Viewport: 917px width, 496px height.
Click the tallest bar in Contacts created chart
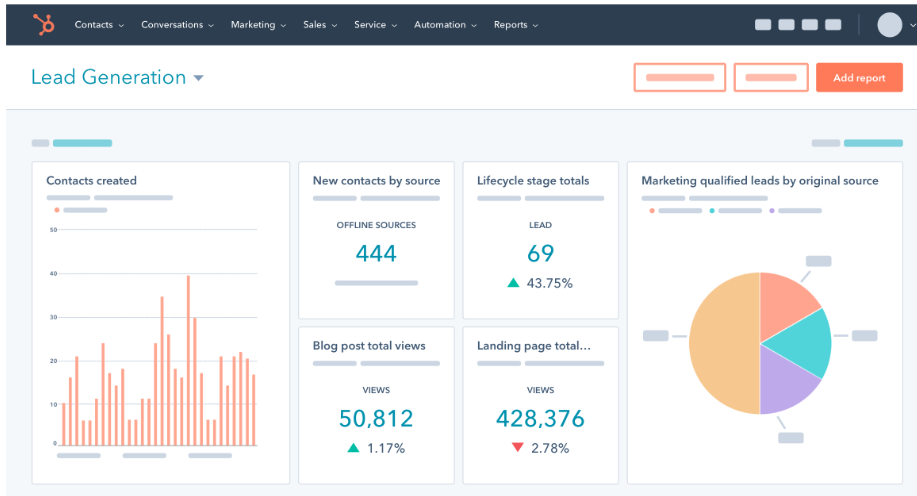188,360
